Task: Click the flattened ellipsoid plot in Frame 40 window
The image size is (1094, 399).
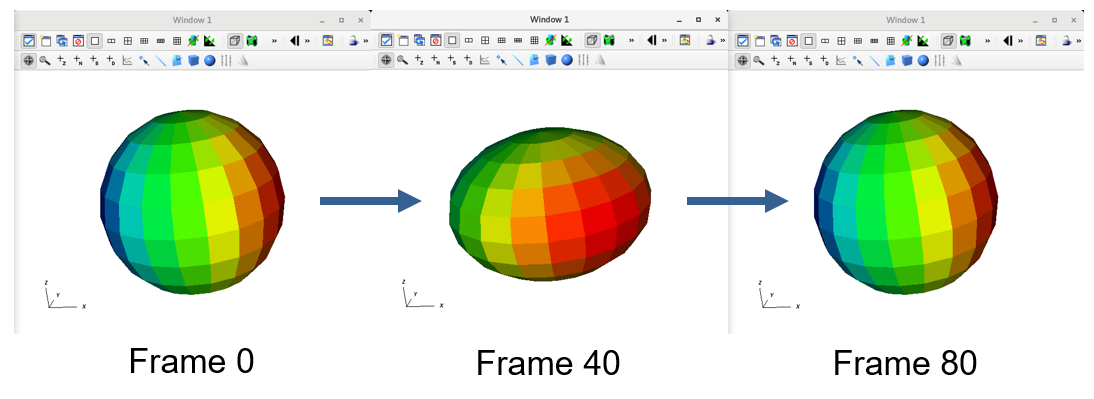Action: 550,204
